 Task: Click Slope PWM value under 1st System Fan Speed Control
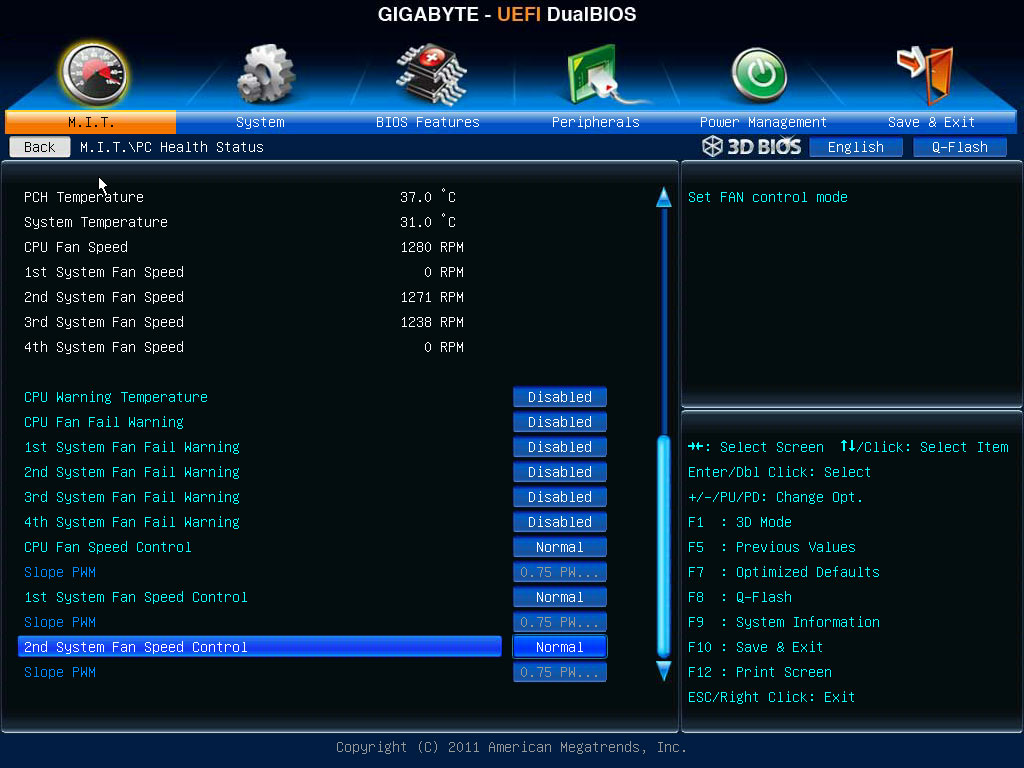(560, 622)
